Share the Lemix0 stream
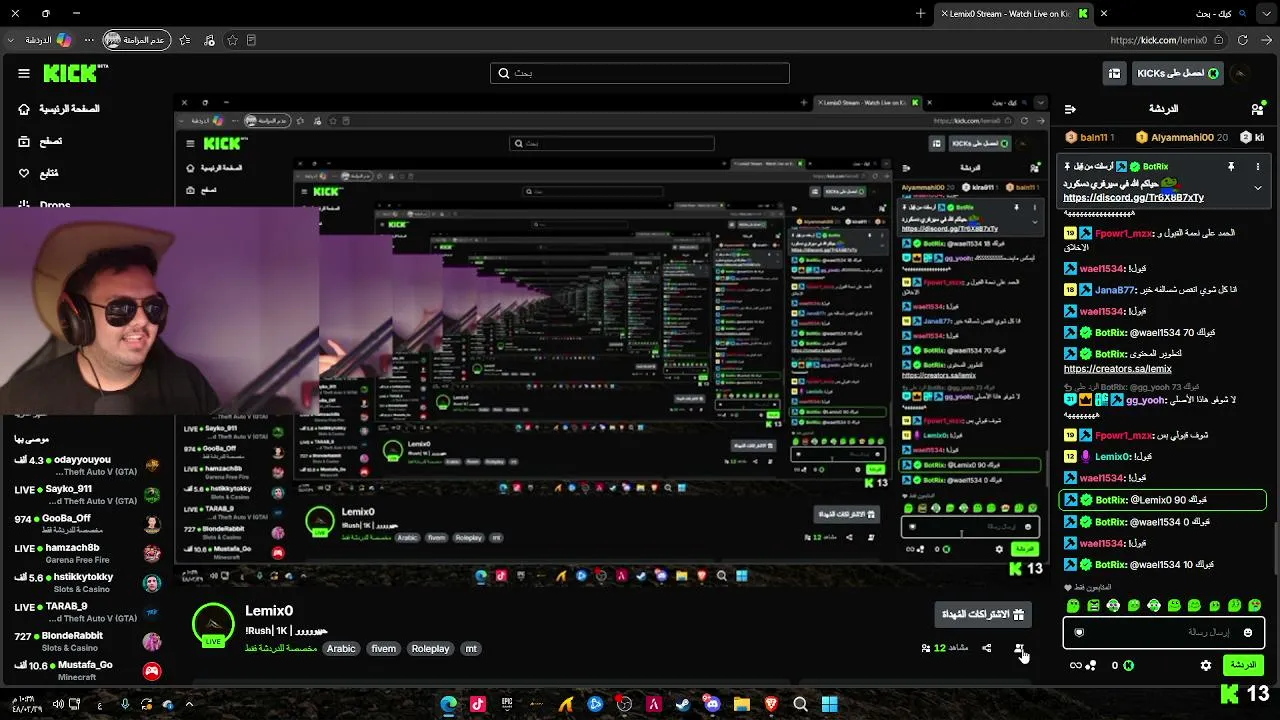This screenshot has height=720, width=1280. tap(987, 648)
